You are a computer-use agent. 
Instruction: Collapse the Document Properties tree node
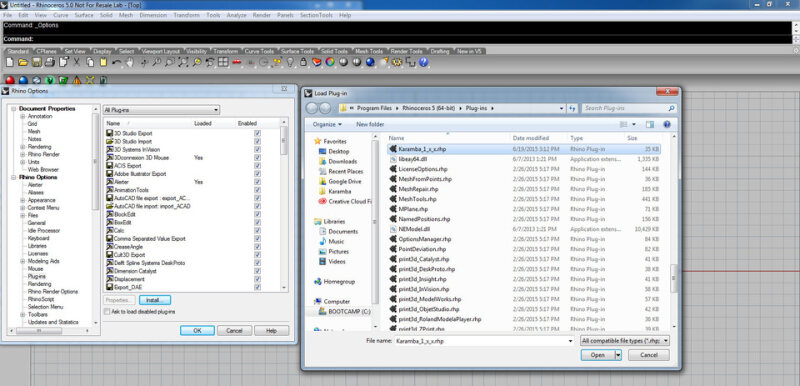click(15, 109)
